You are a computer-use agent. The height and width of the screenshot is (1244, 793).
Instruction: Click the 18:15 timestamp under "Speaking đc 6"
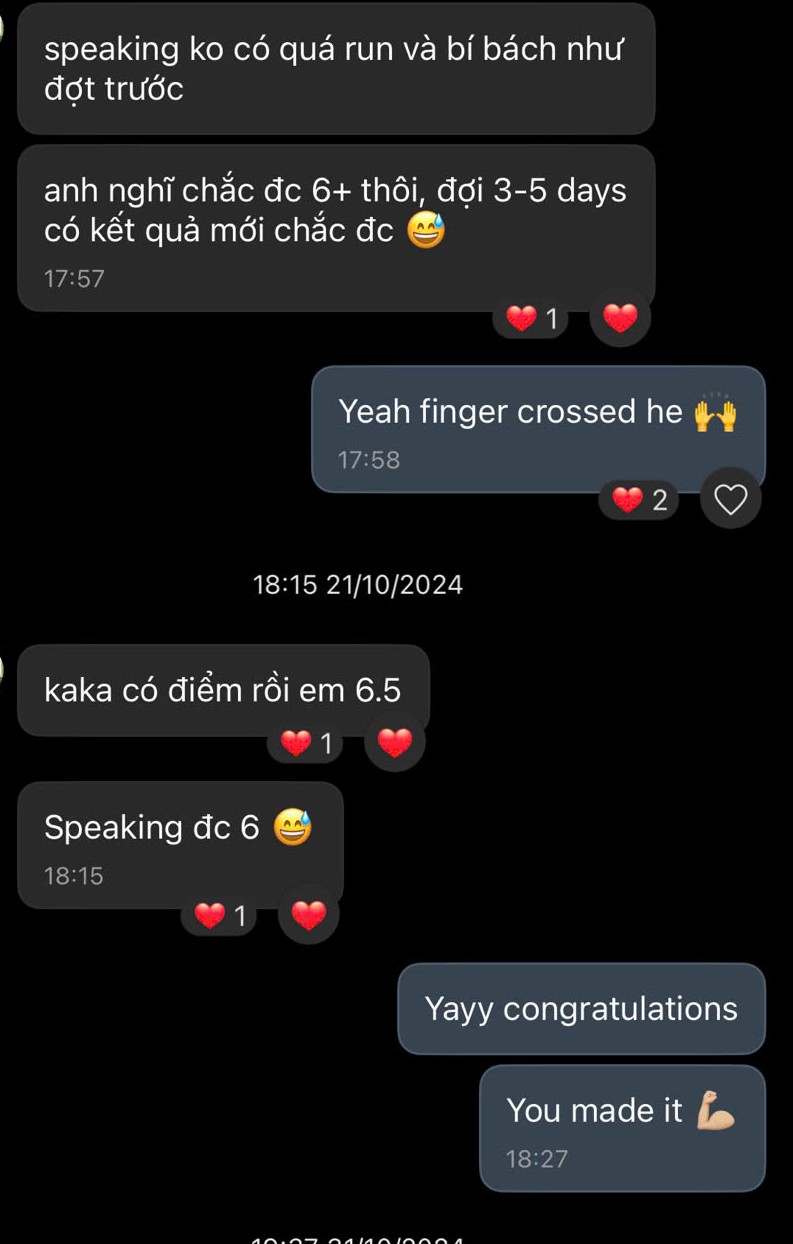(74, 876)
